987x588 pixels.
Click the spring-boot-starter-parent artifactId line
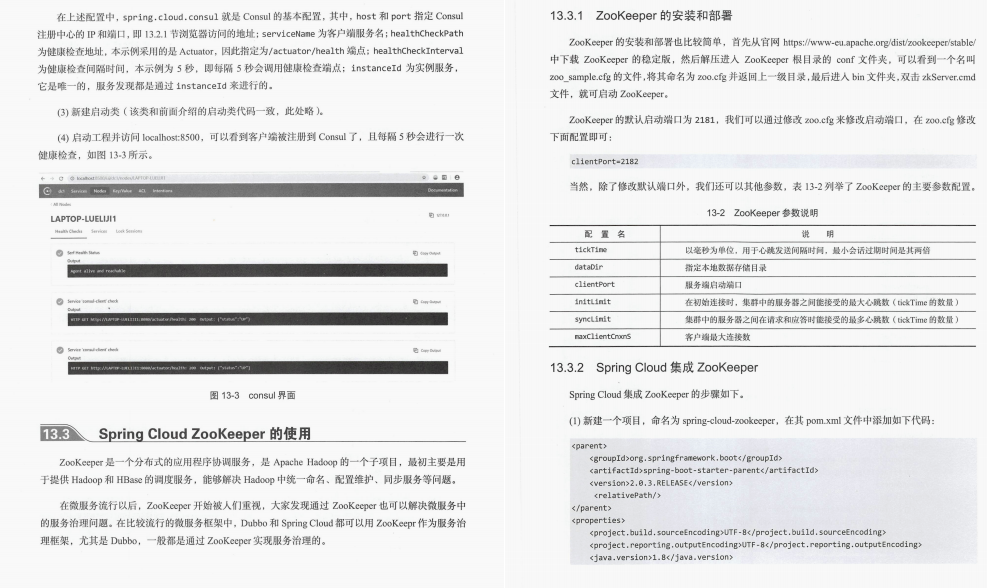[x=704, y=470]
